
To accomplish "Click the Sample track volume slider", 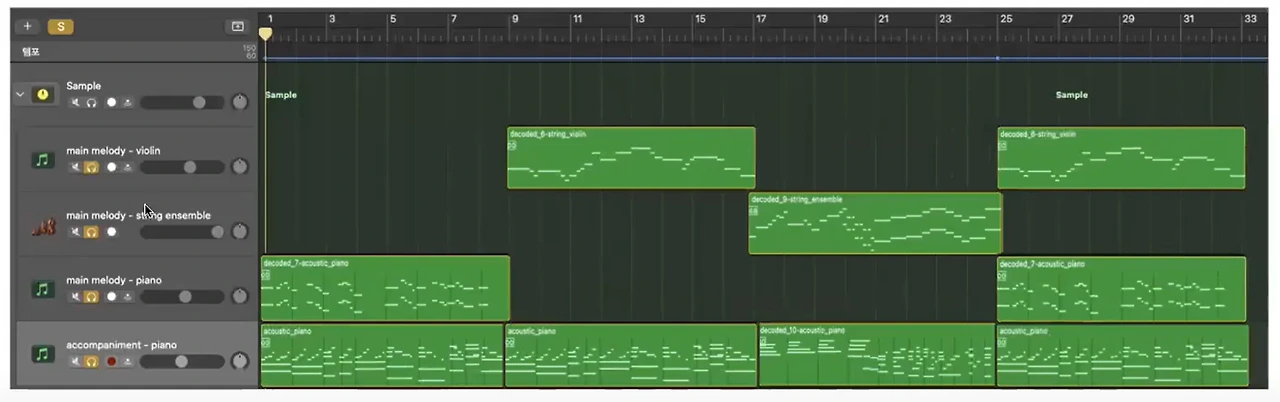I will point(182,102).
